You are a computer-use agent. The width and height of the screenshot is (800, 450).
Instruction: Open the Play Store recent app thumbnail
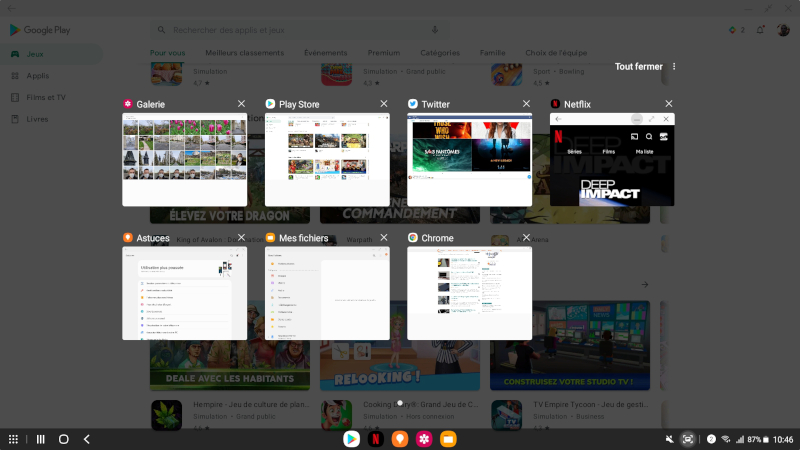327,160
